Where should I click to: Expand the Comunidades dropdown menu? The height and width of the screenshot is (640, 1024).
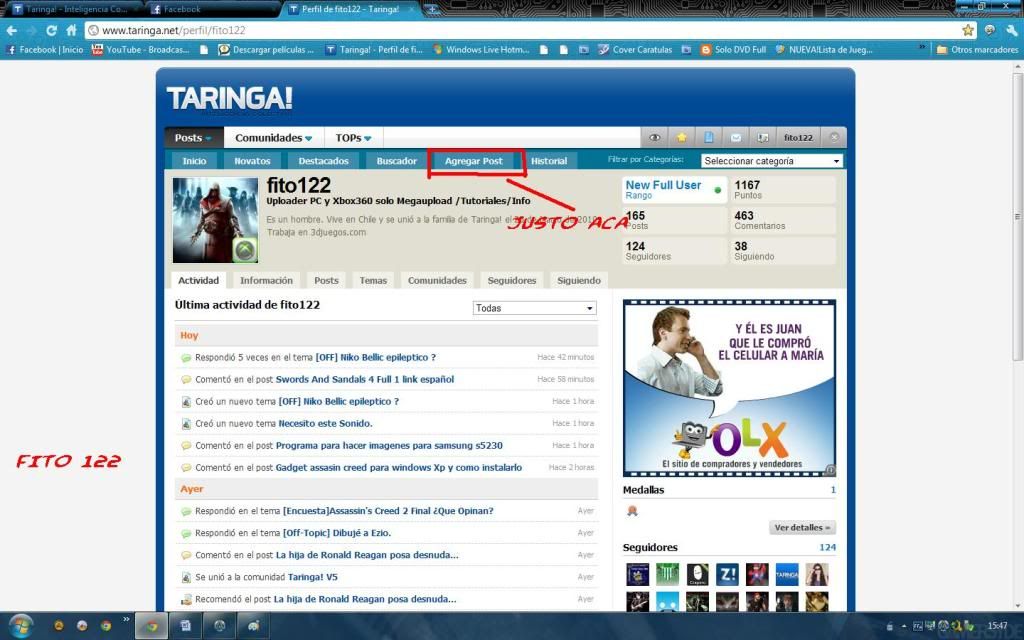[x=274, y=138]
